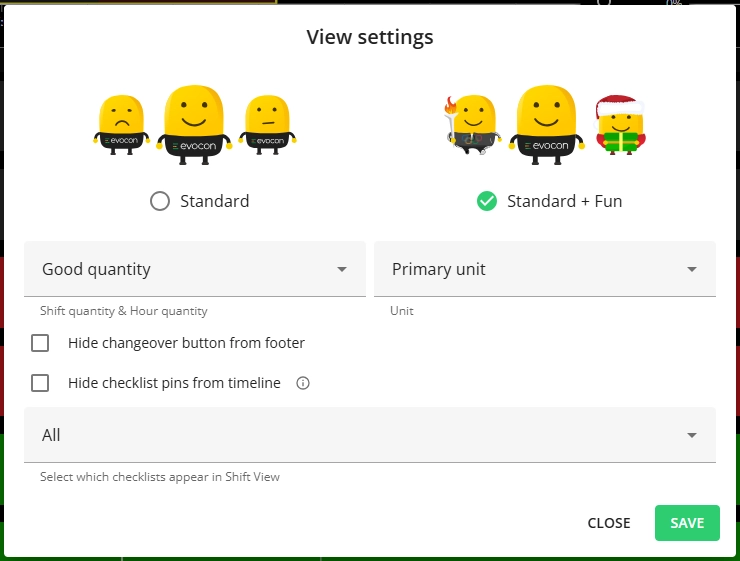Click 'Select which checklists appear in Shift View'
Image resolution: width=740 pixels, height=561 pixels.
tap(160, 477)
